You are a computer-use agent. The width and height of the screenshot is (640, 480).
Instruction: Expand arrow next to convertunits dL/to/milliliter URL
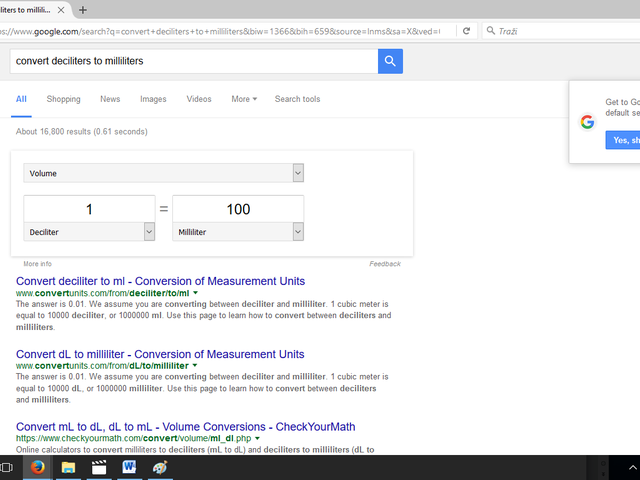click(x=195, y=365)
